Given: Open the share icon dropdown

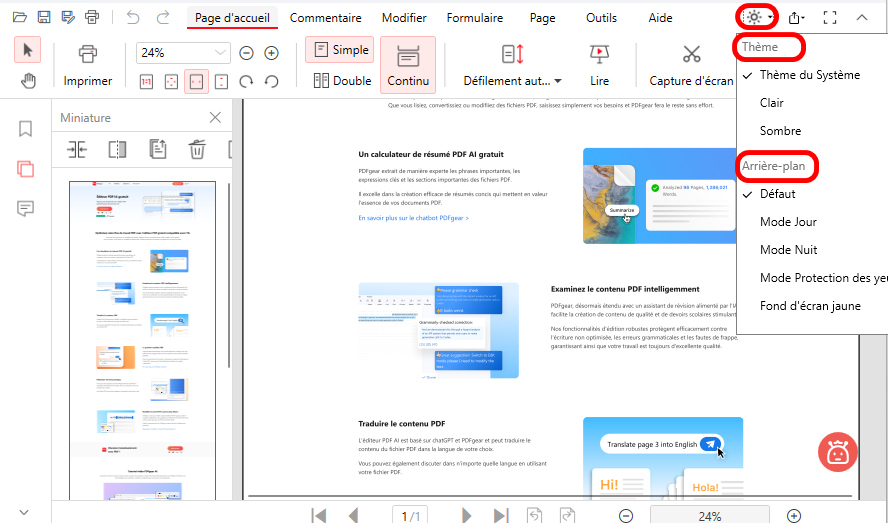Looking at the screenshot, I should 797,18.
